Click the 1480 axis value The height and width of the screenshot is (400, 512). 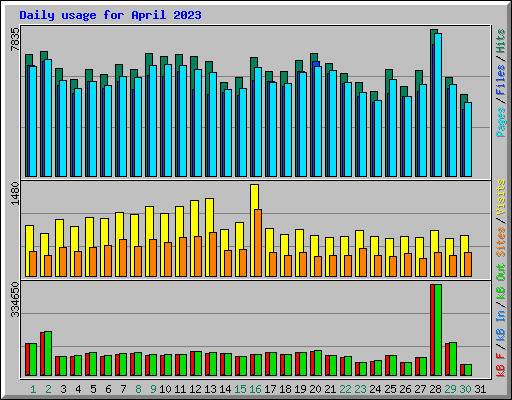(15, 193)
